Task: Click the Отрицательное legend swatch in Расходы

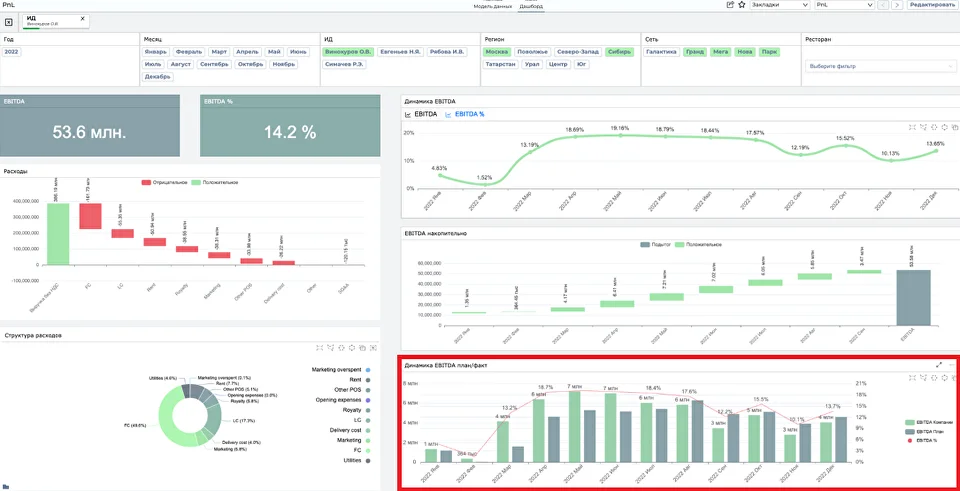Action: (146, 182)
